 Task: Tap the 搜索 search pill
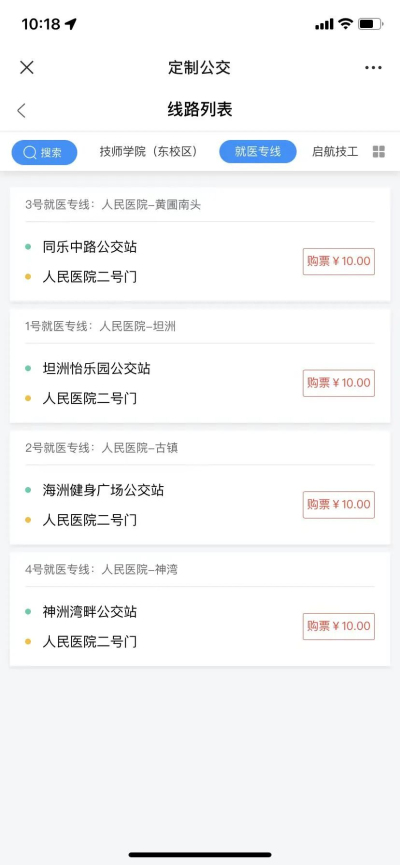(44, 152)
